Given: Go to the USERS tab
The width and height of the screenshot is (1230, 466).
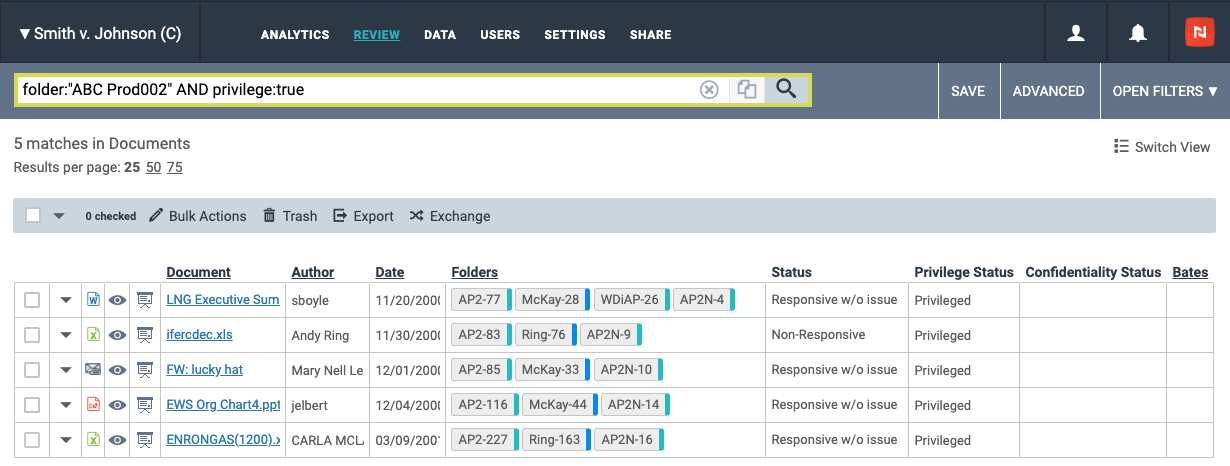Looking at the screenshot, I should click(500, 34).
